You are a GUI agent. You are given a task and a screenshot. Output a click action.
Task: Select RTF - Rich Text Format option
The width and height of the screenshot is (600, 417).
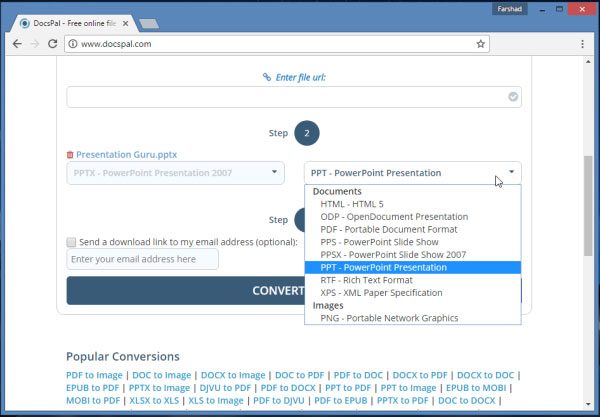coord(412,280)
